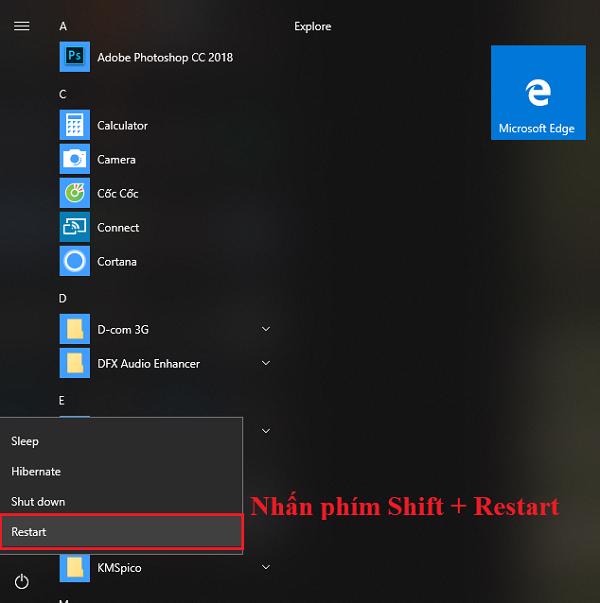Screen dimensions: 600x603
Task: Click the letter E section header
Action: 62,401
